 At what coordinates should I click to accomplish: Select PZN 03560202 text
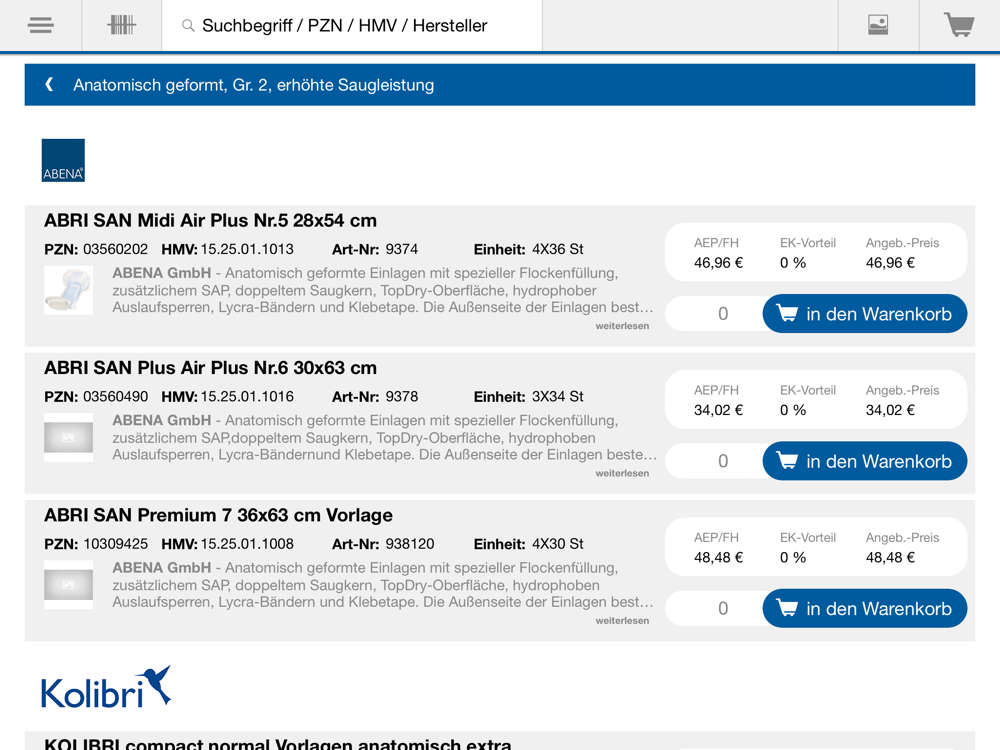(96, 249)
